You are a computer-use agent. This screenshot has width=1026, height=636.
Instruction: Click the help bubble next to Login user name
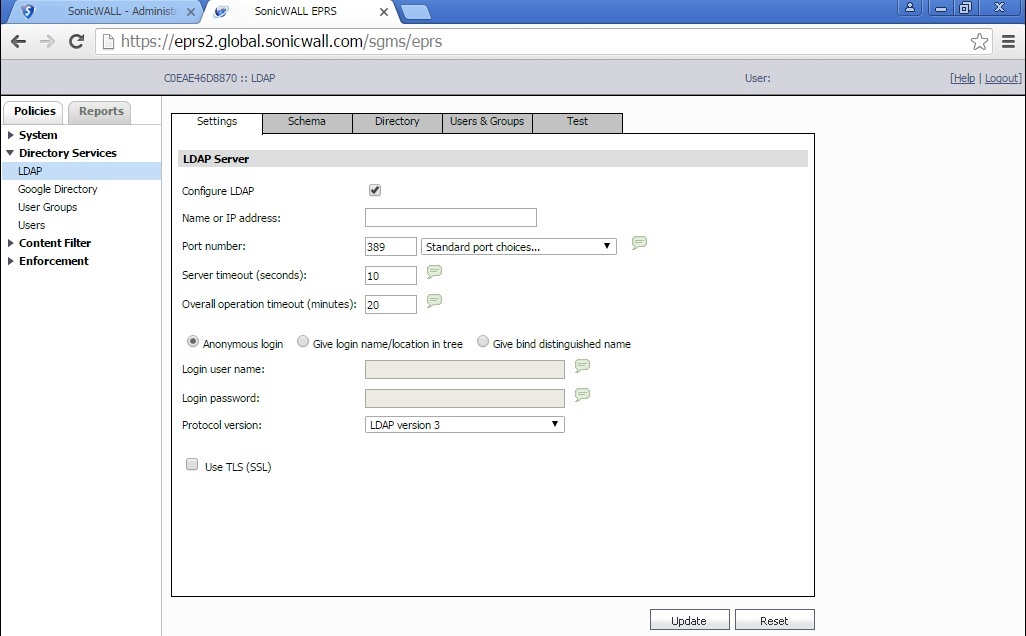pyautogui.click(x=582, y=366)
